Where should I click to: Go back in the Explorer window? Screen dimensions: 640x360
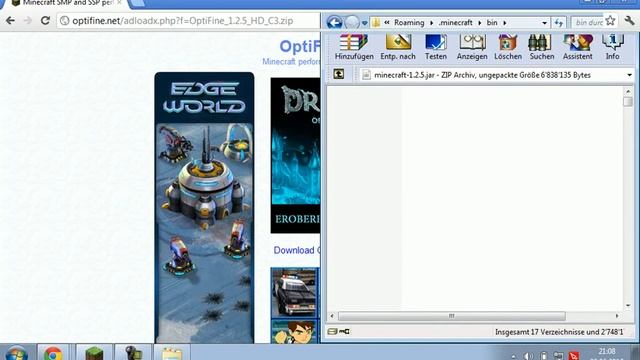334,22
